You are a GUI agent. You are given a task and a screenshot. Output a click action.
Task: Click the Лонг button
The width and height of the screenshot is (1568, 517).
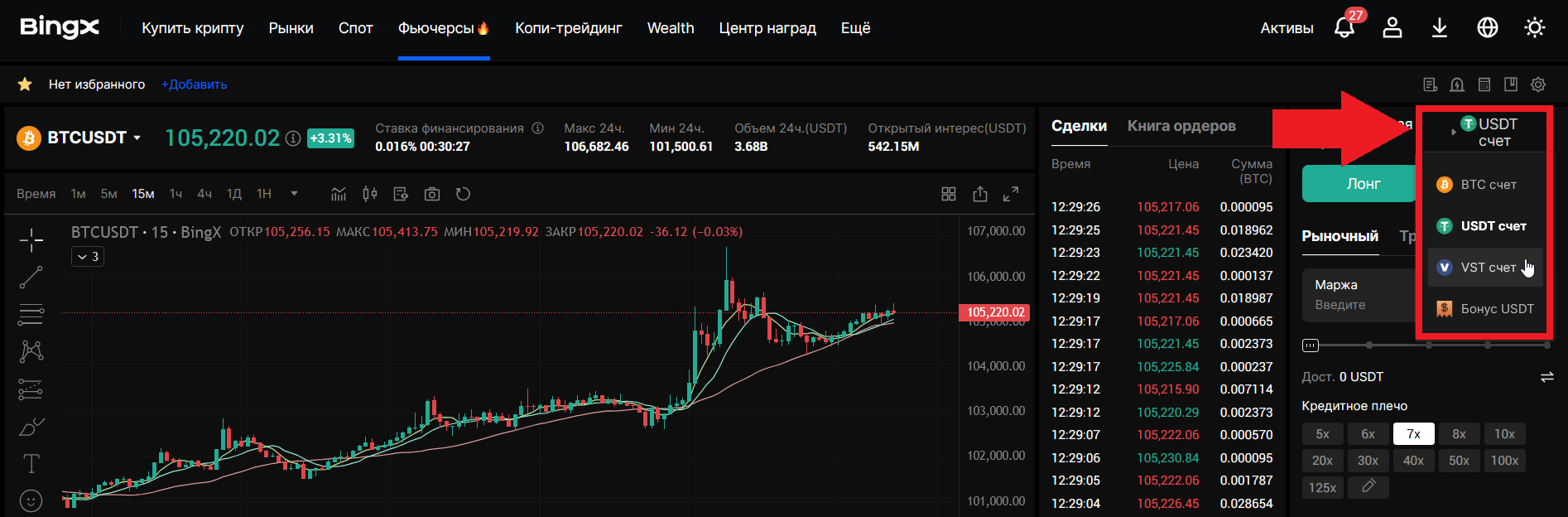click(x=1364, y=184)
